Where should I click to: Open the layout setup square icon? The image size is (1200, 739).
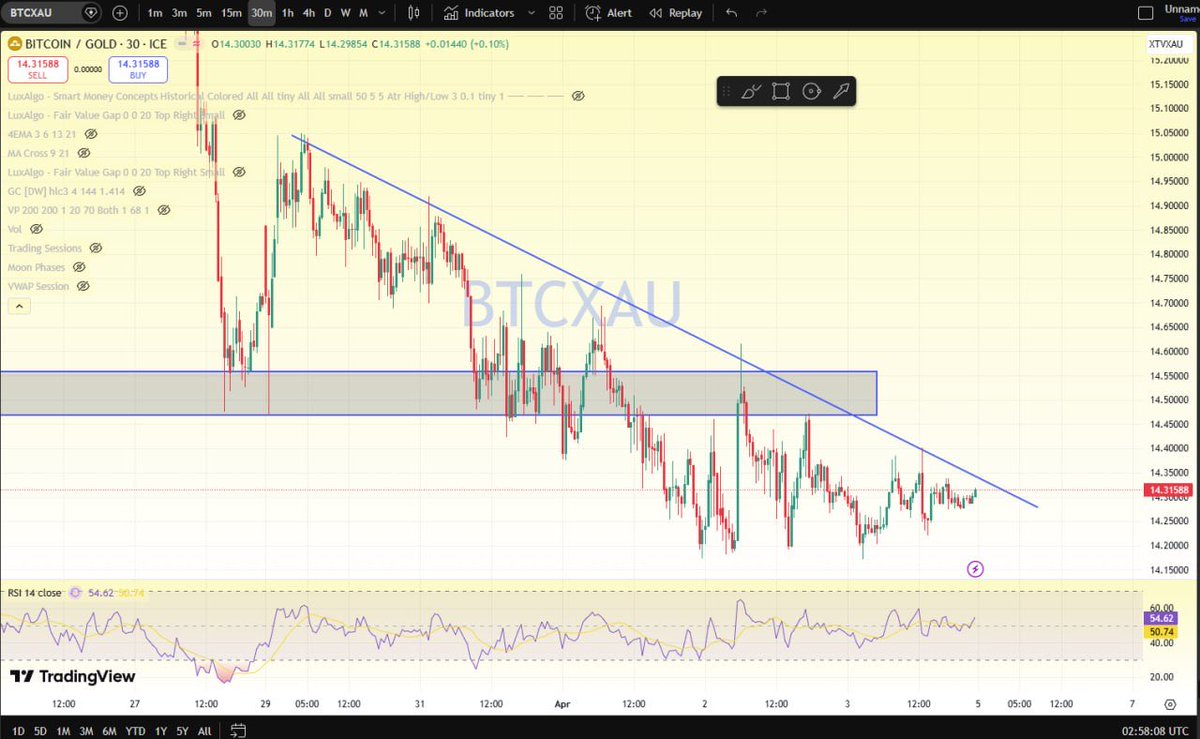pyautogui.click(x=1146, y=13)
